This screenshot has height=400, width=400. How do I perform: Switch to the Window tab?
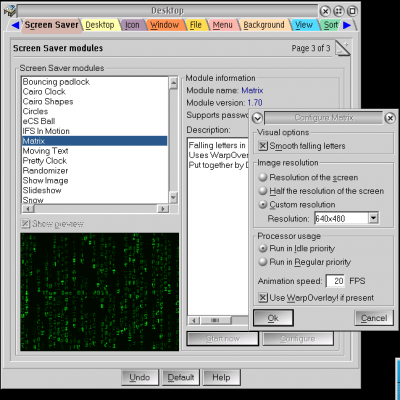coord(165,25)
